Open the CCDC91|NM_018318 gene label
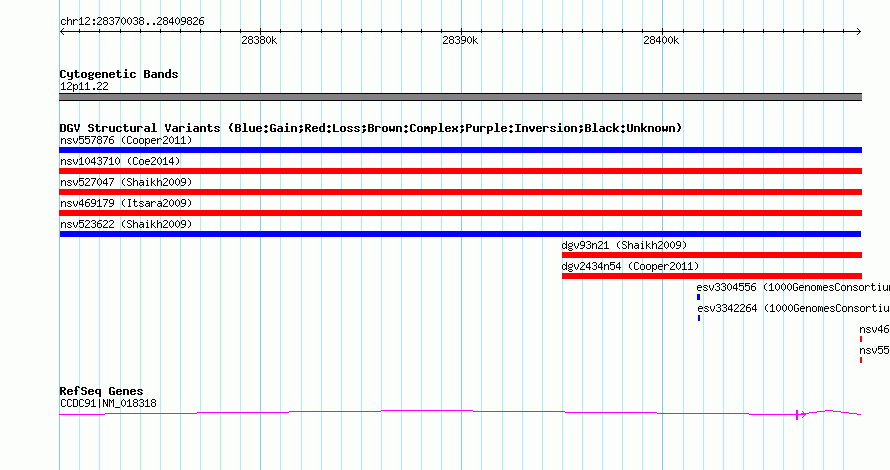890x470 pixels. [x=108, y=404]
